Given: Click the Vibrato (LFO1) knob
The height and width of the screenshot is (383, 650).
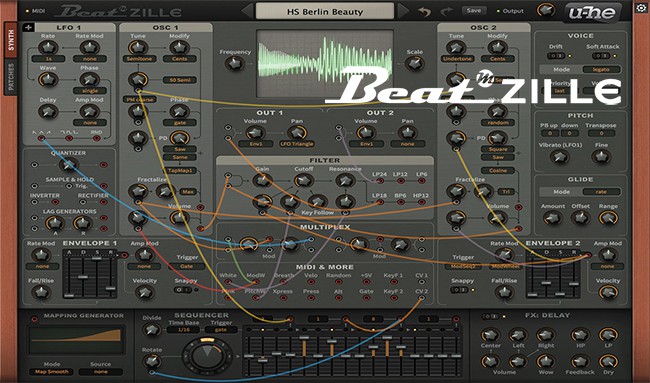Looking at the screenshot, I should pos(559,157).
